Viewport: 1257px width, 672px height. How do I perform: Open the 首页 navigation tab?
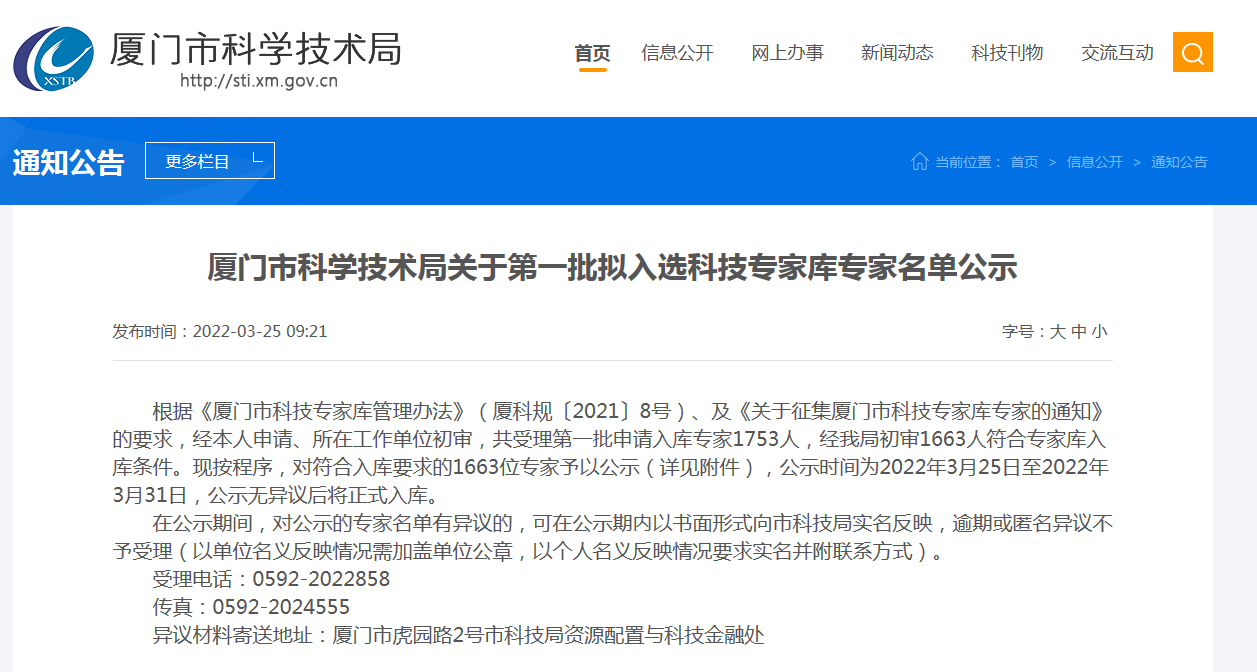[x=592, y=53]
